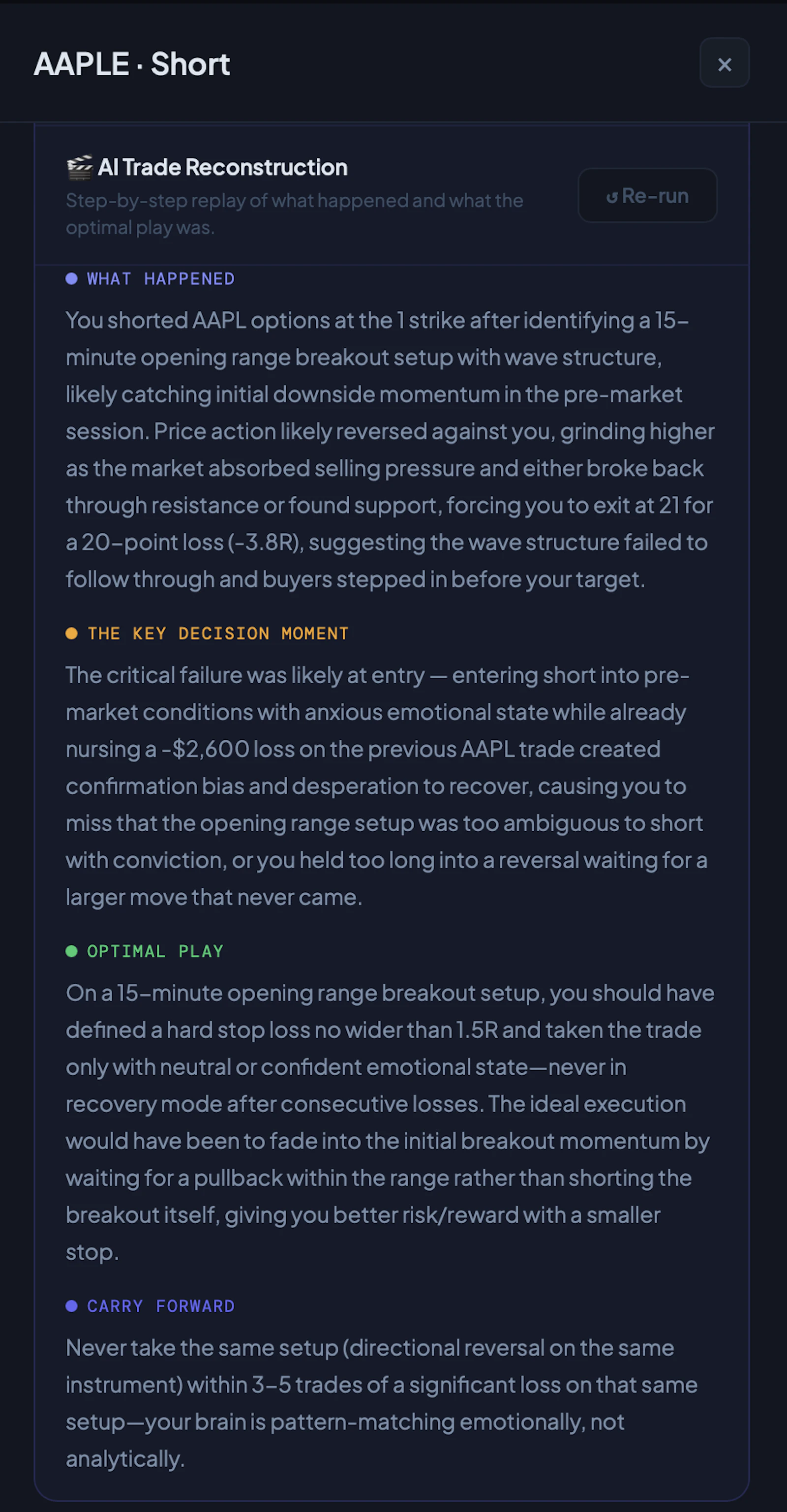Click the AI Trade Reconstruction heading

(222, 167)
